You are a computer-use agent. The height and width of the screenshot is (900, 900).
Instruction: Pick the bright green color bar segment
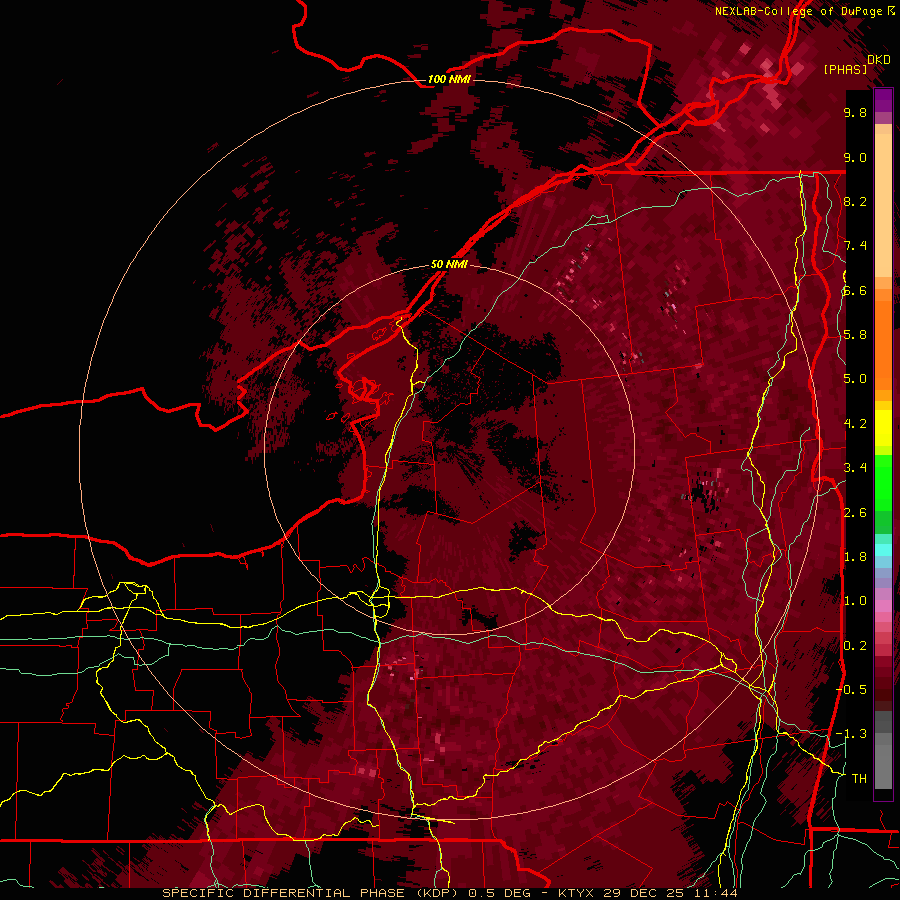883,483
